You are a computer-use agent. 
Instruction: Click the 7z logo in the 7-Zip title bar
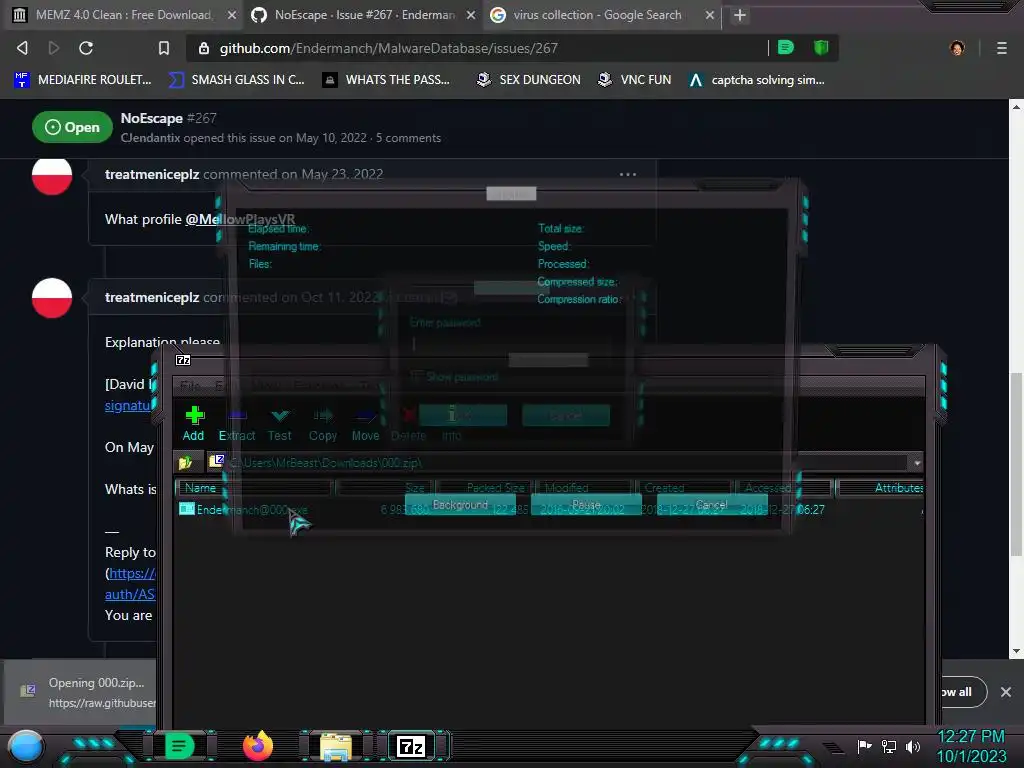click(x=184, y=360)
